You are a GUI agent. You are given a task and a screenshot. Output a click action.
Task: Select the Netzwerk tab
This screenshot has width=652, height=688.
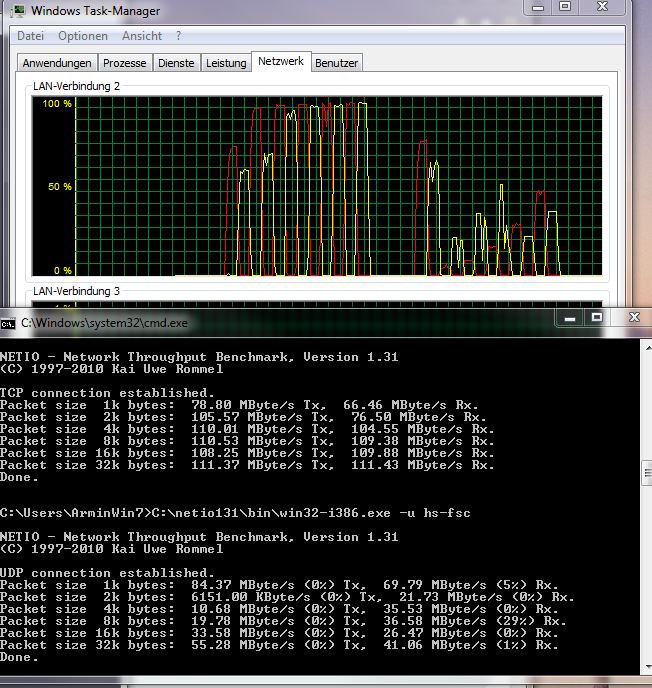[281, 61]
